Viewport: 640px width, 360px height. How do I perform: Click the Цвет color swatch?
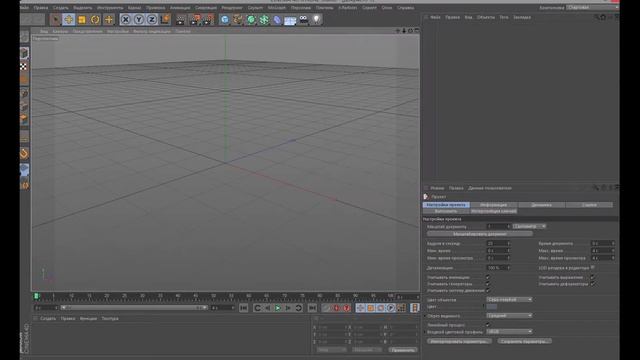click(x=491, y=307)
